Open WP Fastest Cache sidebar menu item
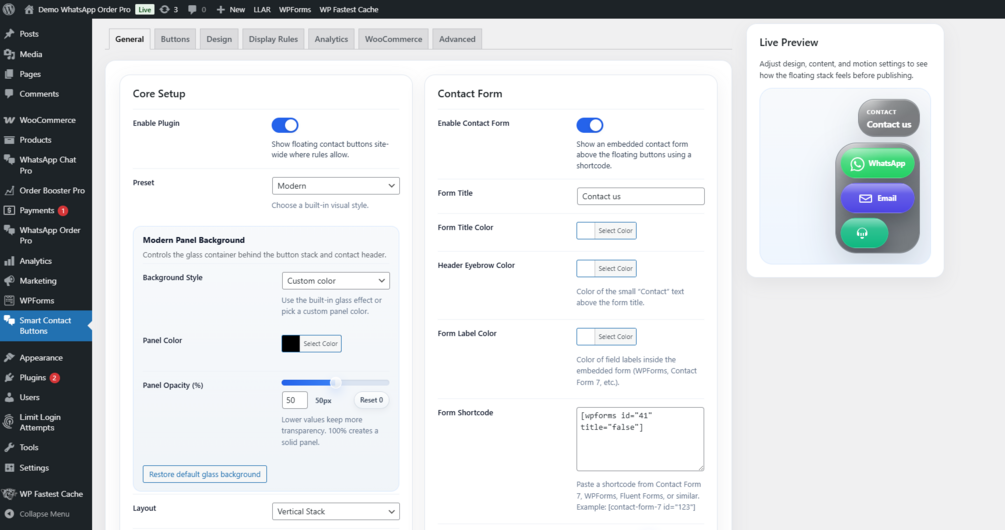This screenshot has height=530, width=1005. (x=46, y=494)
